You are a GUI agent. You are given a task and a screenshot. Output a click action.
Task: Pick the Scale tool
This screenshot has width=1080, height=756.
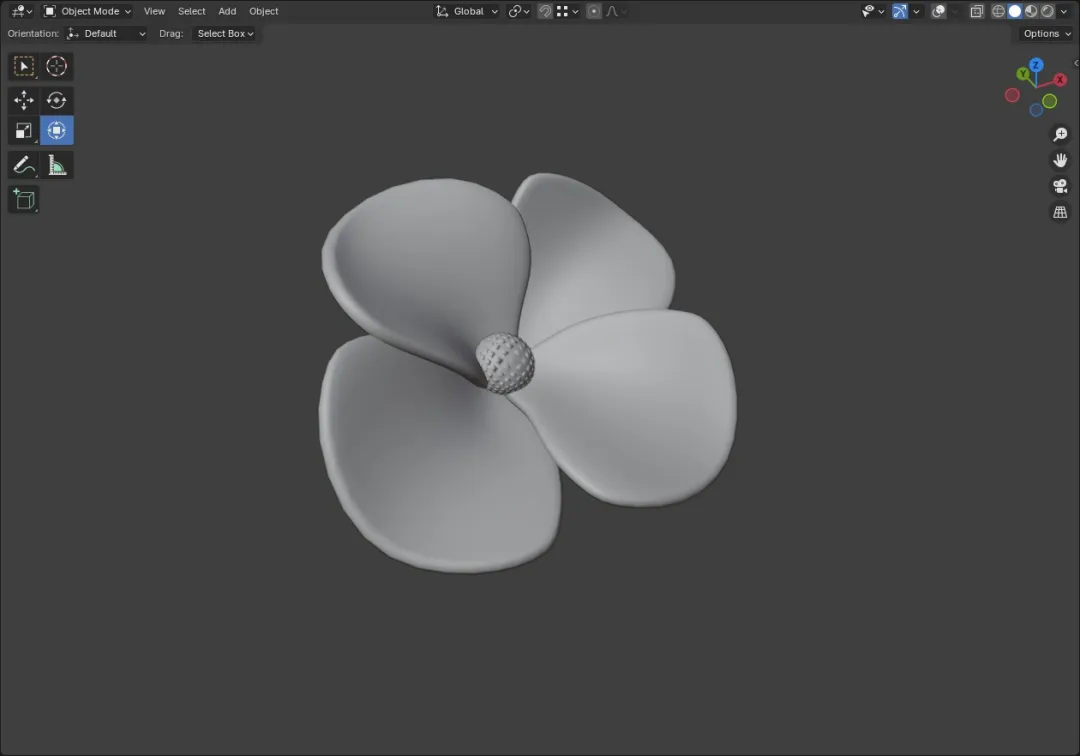tap(23, 131)
